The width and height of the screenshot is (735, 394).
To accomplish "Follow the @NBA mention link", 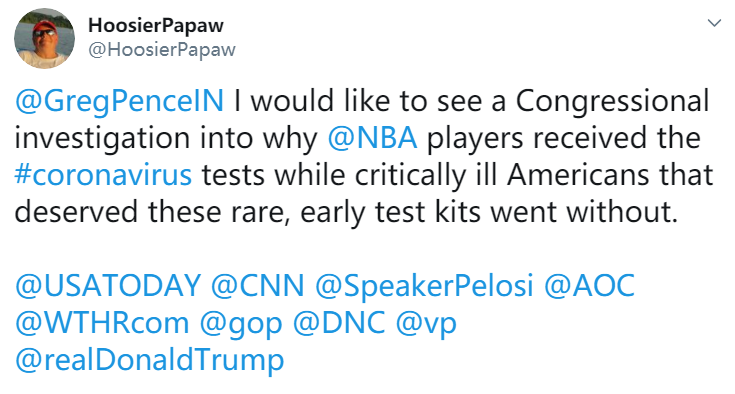I will (372, 138).
